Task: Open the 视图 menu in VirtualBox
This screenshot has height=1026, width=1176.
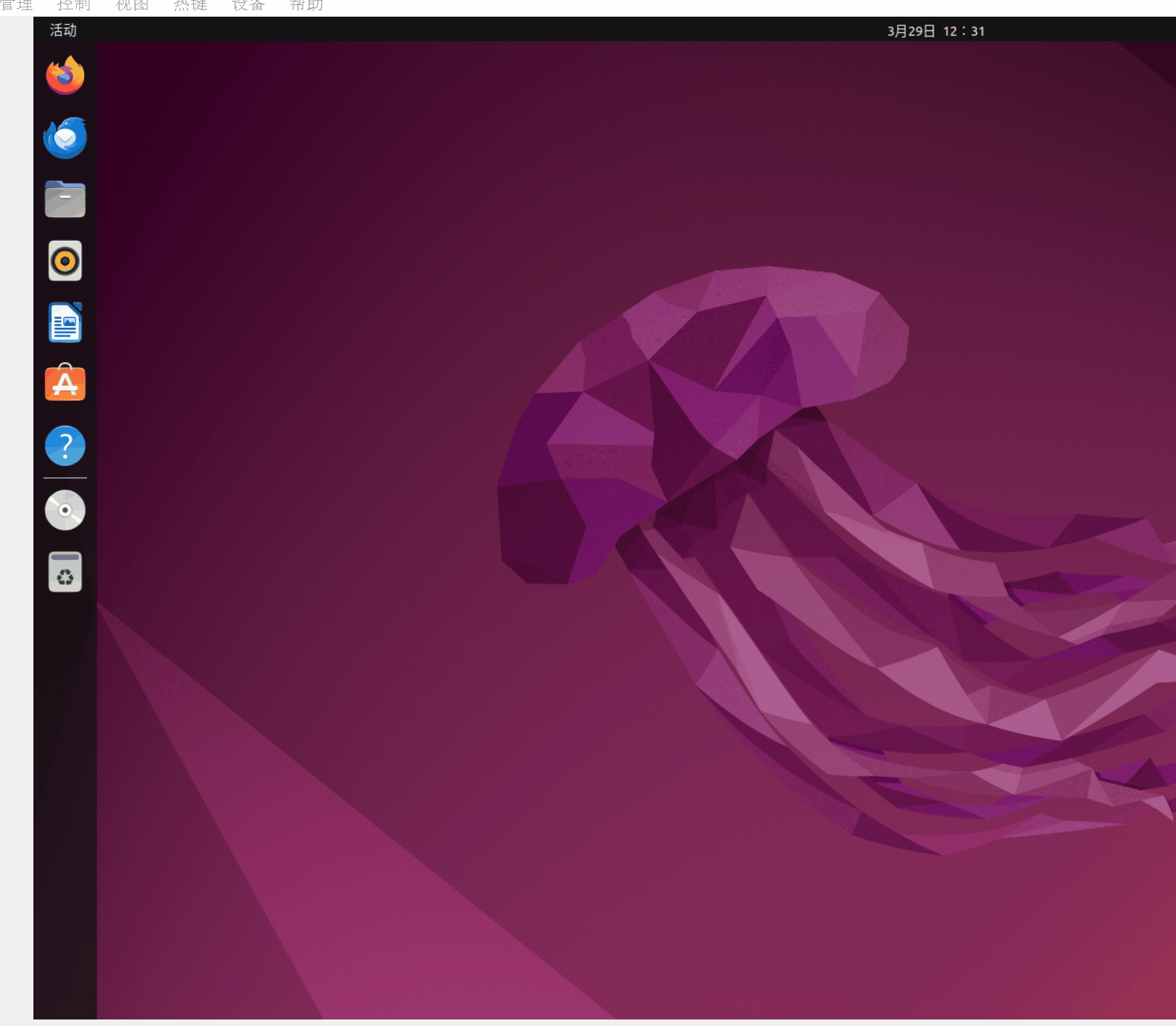Action: [132, 6]
